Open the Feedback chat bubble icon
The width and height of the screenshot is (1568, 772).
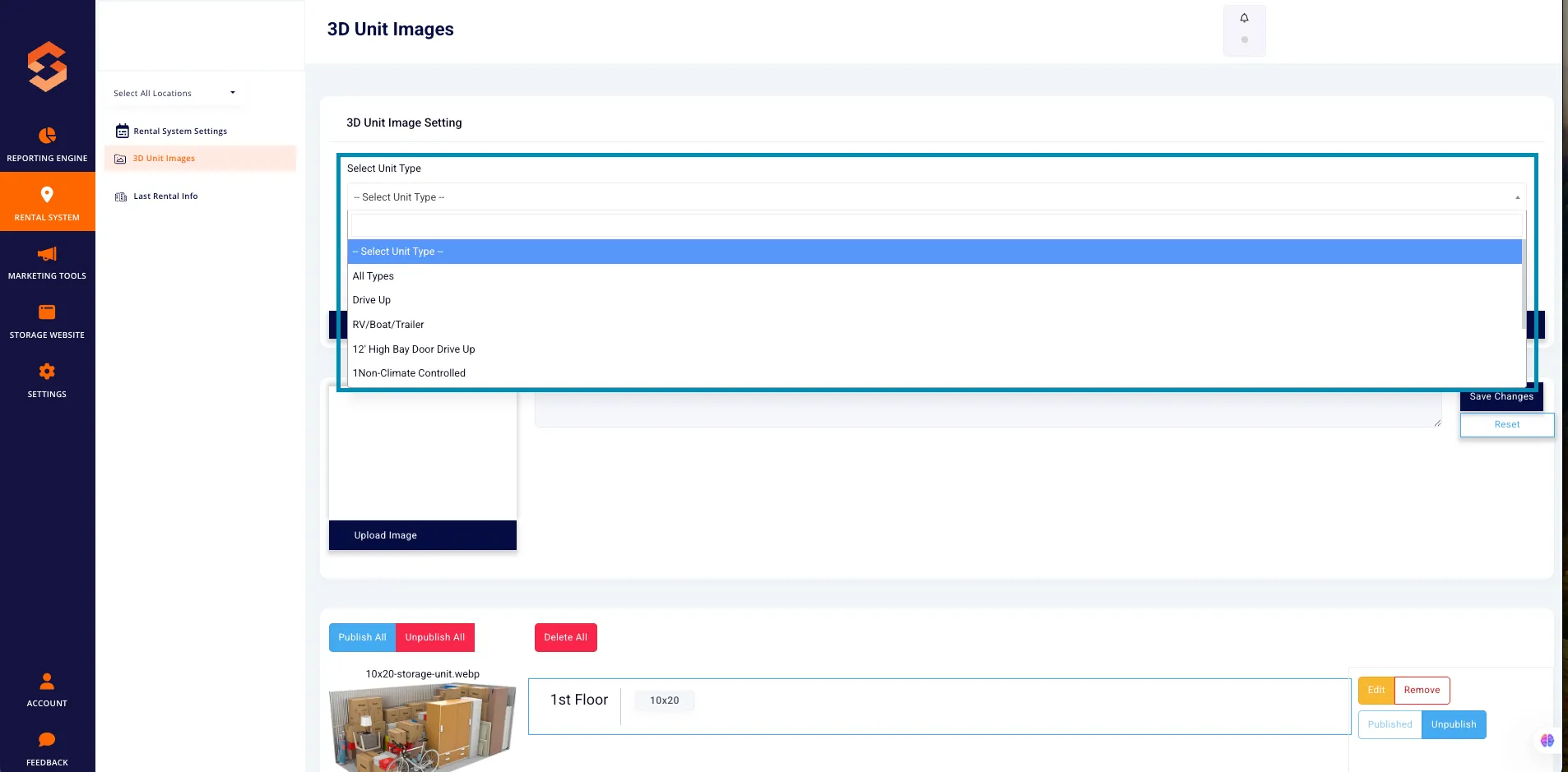pos(47,740)
